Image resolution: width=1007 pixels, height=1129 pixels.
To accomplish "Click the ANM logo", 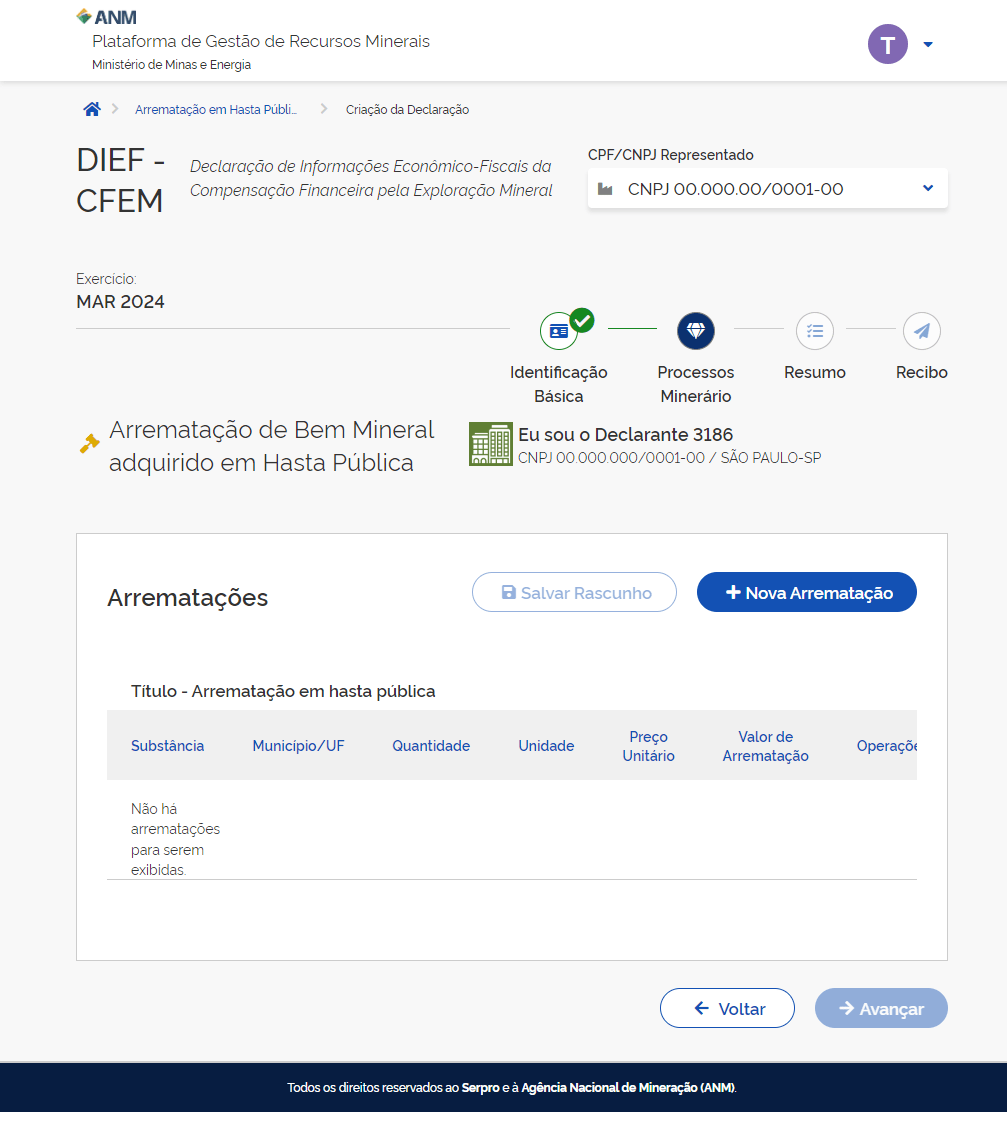I will click(x=107, y=17).
